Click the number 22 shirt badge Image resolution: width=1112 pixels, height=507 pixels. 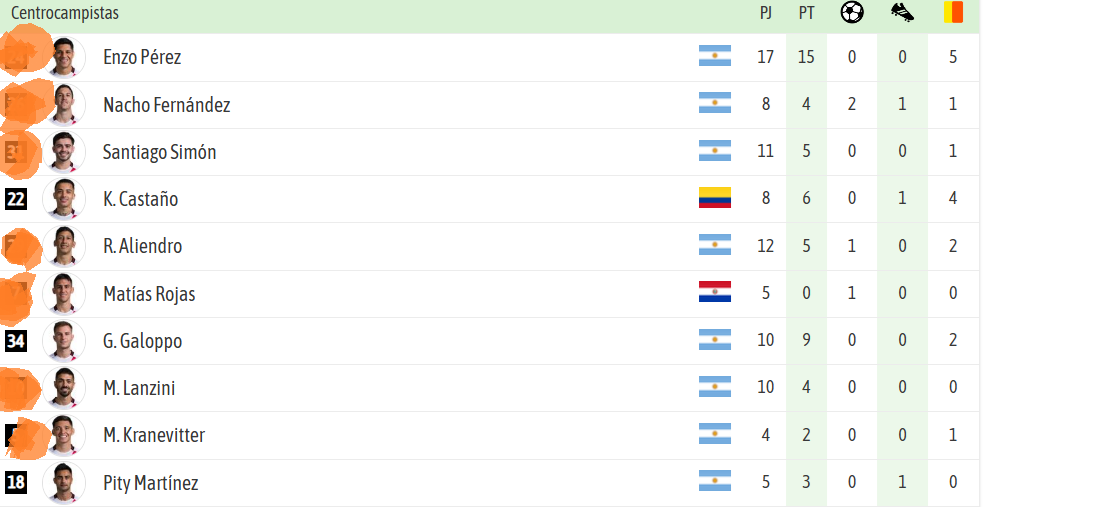click(16, 199)
